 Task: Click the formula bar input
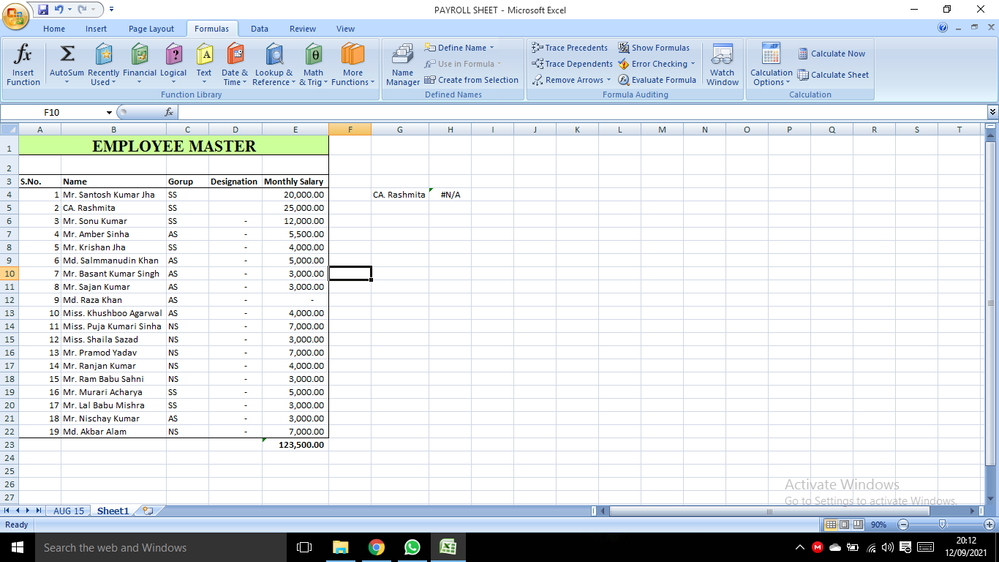[x=581, y=112]
